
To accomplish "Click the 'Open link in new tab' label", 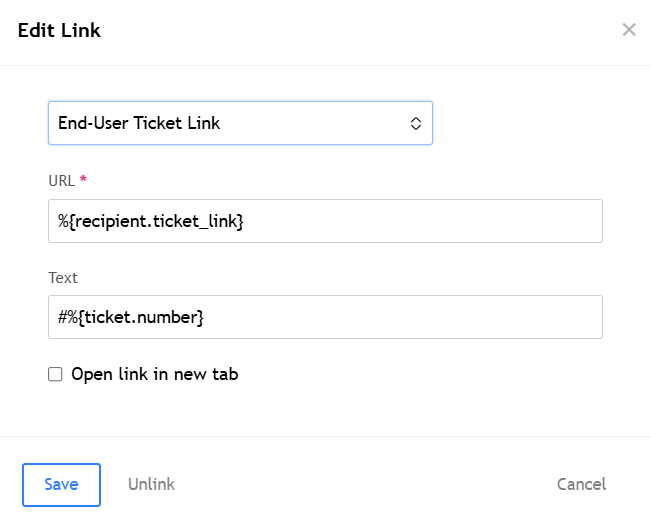I will tap(155, 375).
